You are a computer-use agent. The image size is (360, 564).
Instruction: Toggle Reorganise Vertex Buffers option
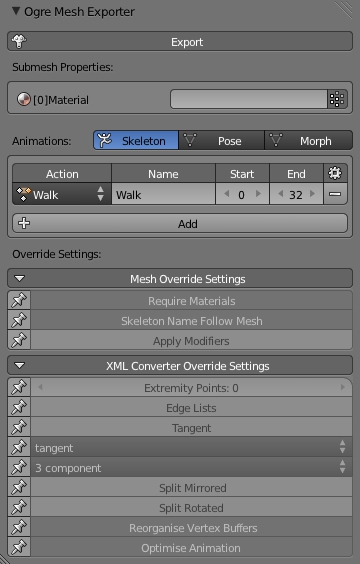pyautogui.click(x=191, y=528)
